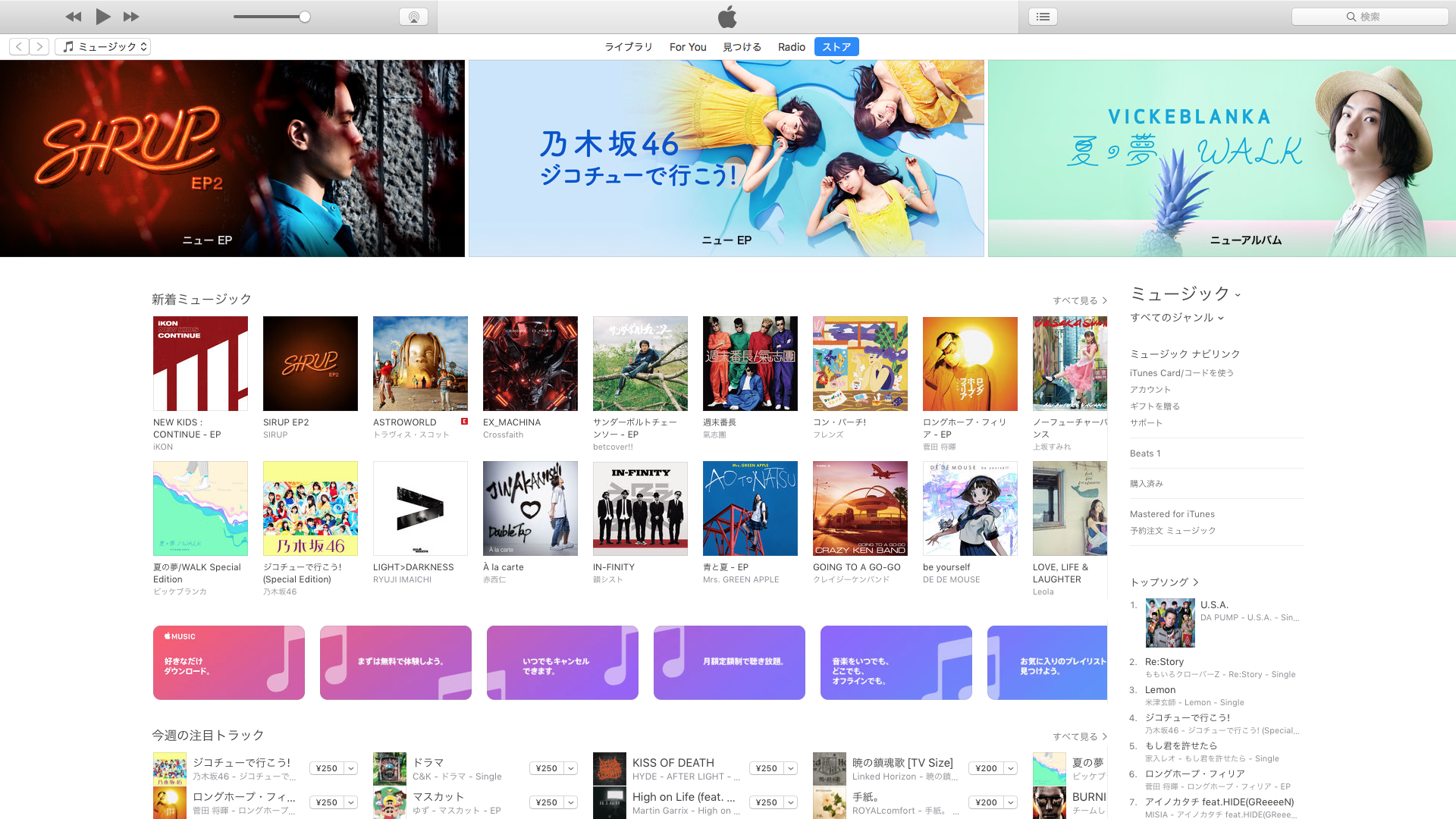Open Re:Story in top songs list

[x=1164, y=662]
